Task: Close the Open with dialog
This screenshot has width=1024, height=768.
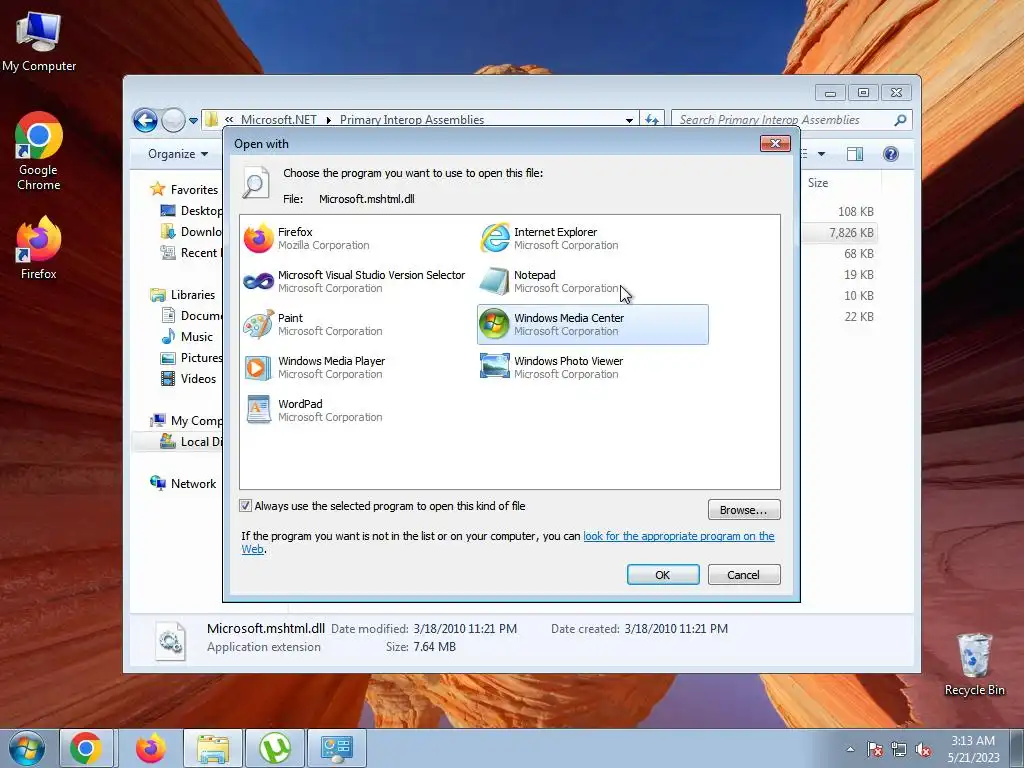Action: pyautogui.click(x=775, y=143)
